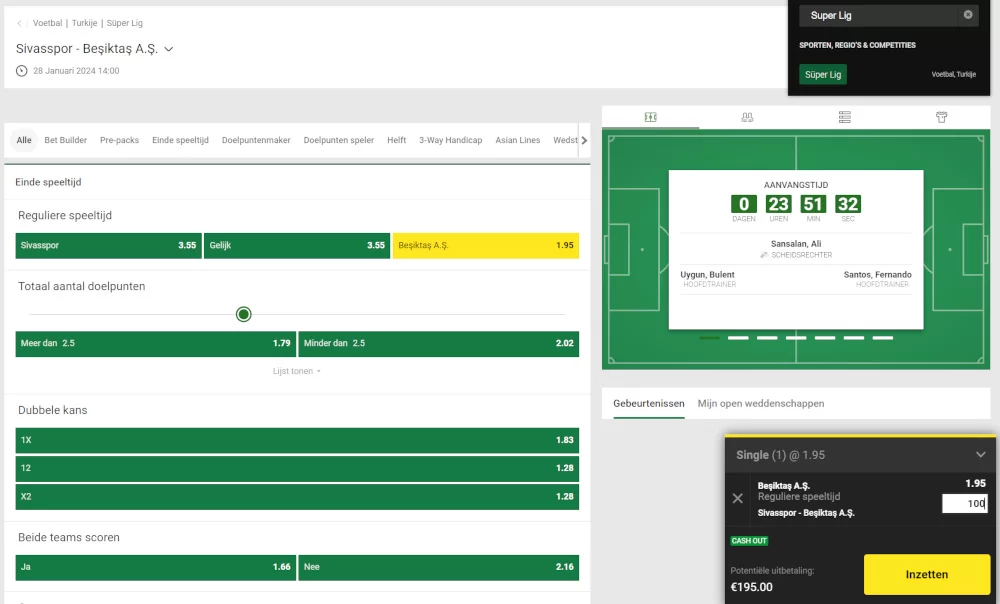Open the Einde speeltijd tab
This screenshot has height=604, width=1000.
180,140
